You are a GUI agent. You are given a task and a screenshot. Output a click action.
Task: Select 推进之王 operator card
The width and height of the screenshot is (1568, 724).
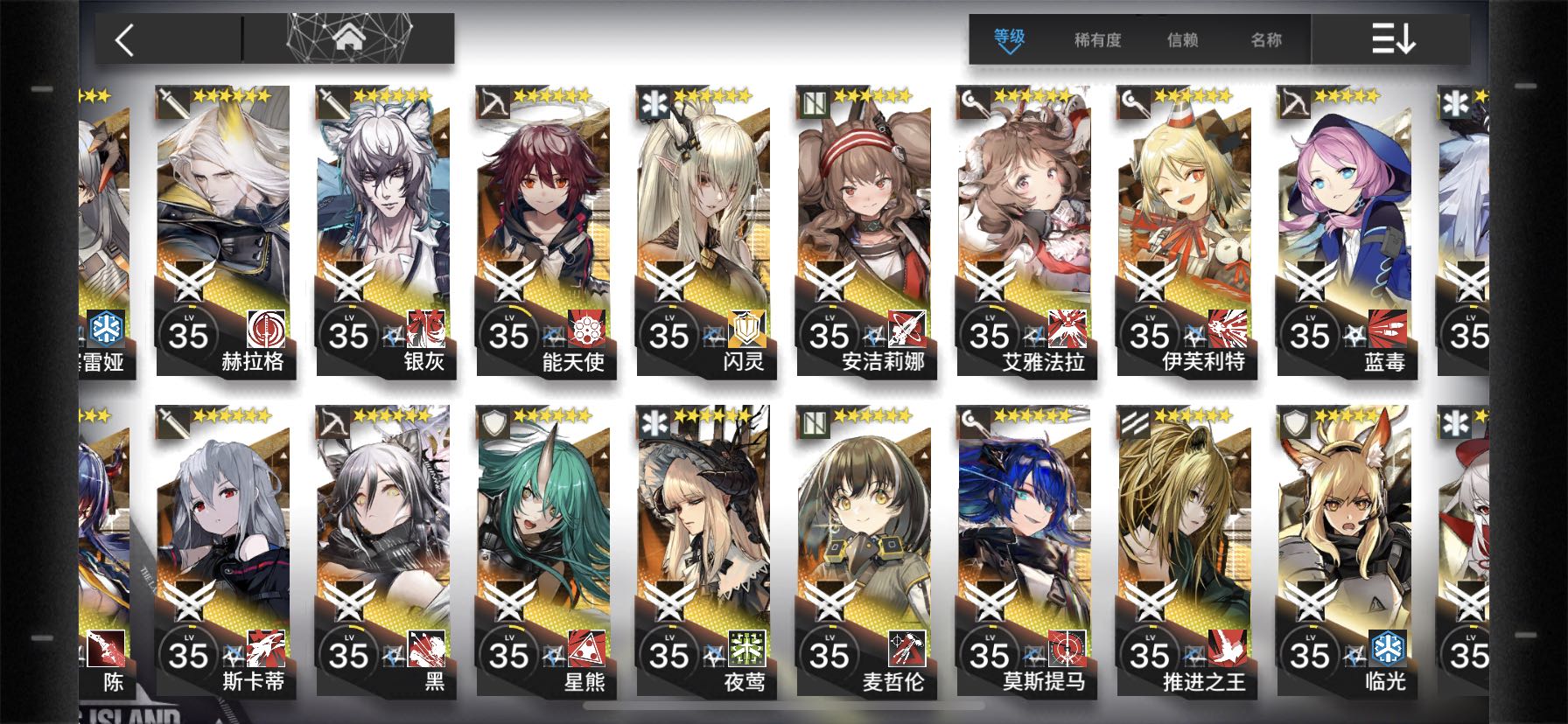pyautogui.click(x=1184, y=551)
